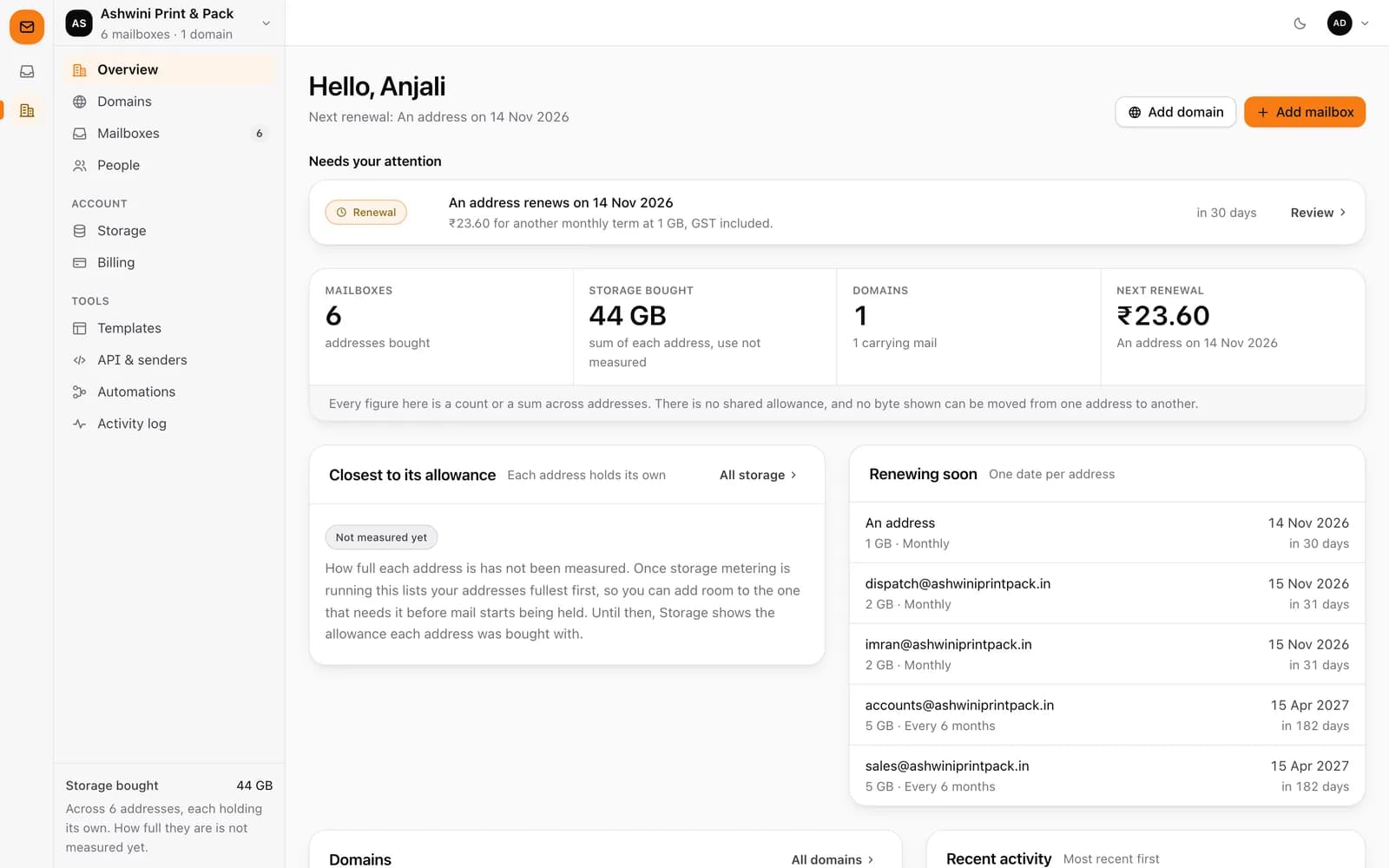Image resolution: width=1389 pixels, height=868 pixels.
Task: Click the Next renewal ₹23.60 stat card
Action: pyautogui.click(x=1233, y=327)
